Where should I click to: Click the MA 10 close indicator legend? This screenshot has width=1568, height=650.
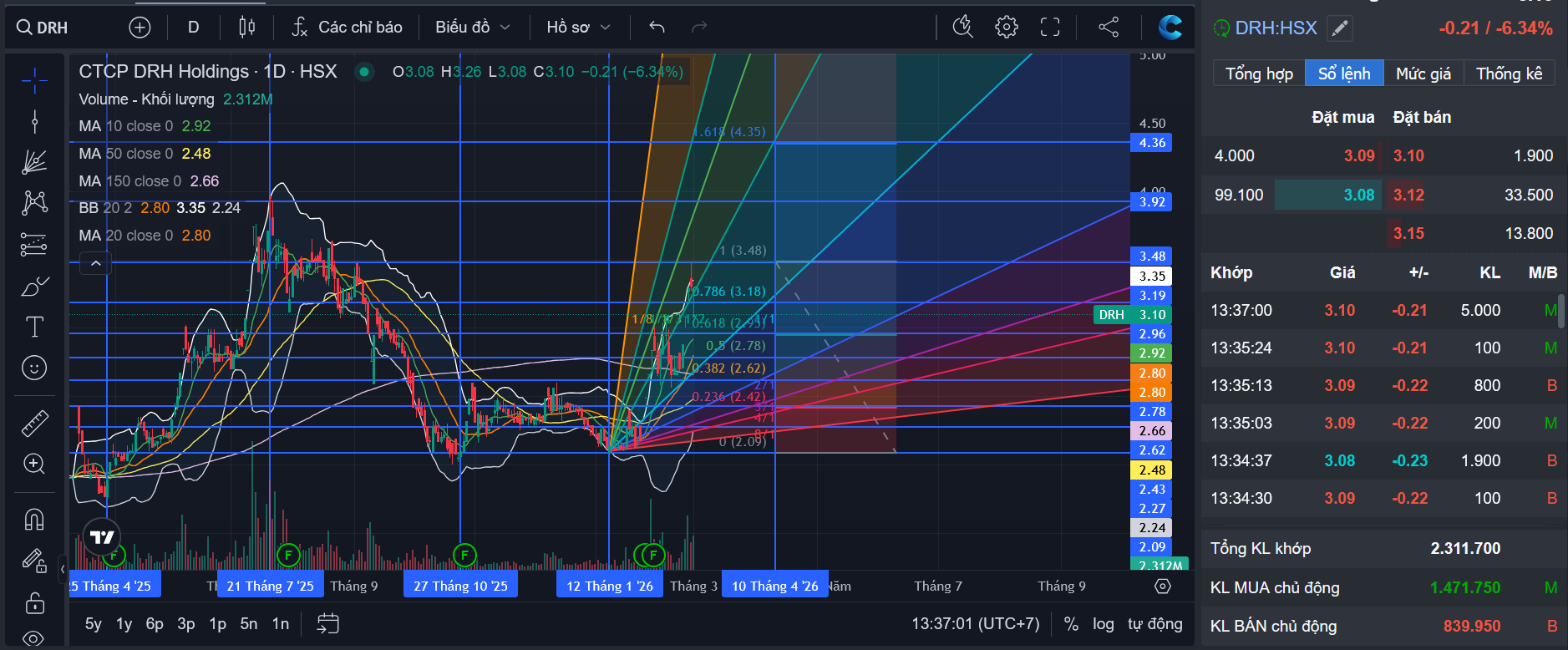coord(145,126)
